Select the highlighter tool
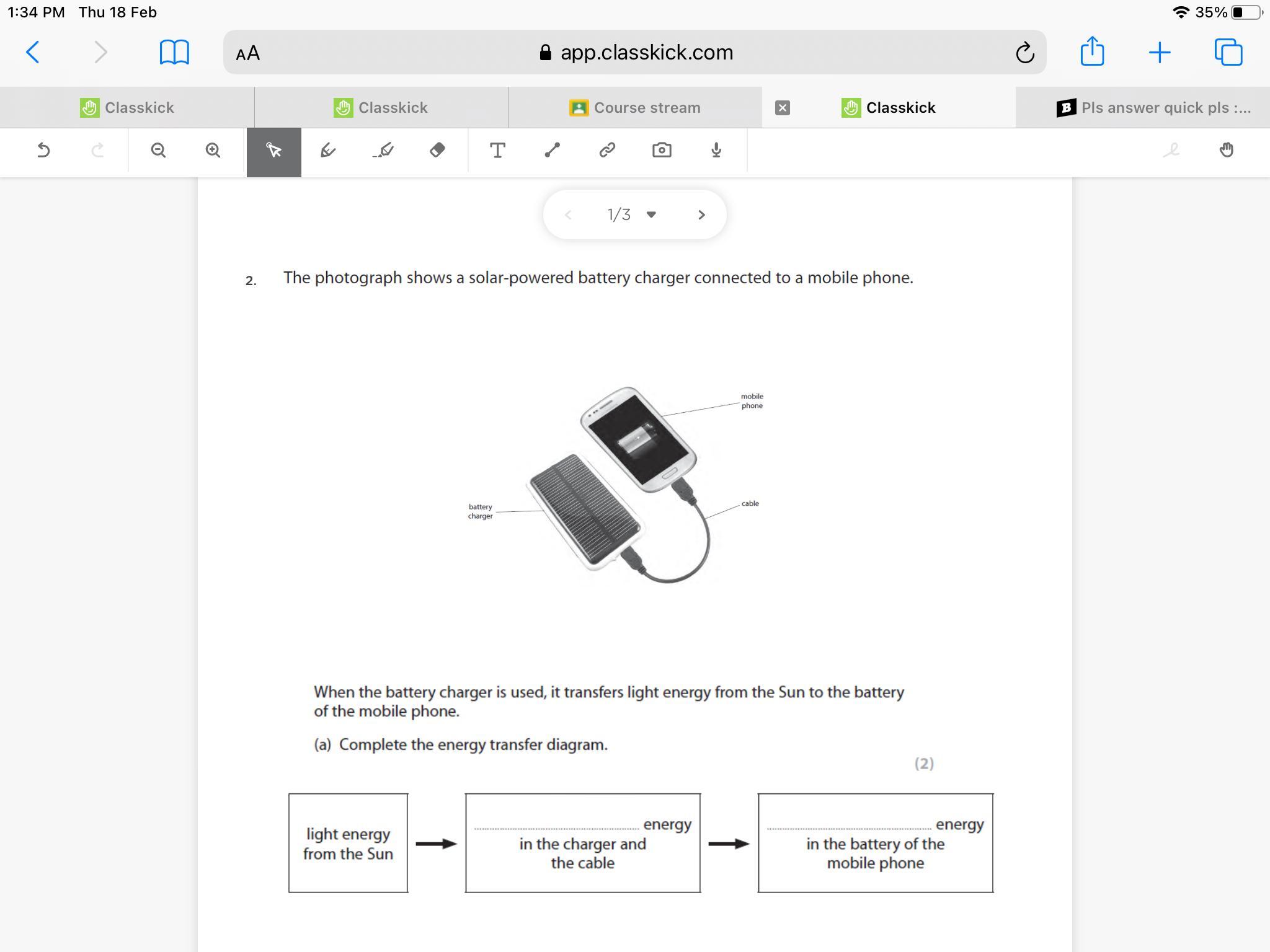1270x952 pixels. (x=383, y=151)
